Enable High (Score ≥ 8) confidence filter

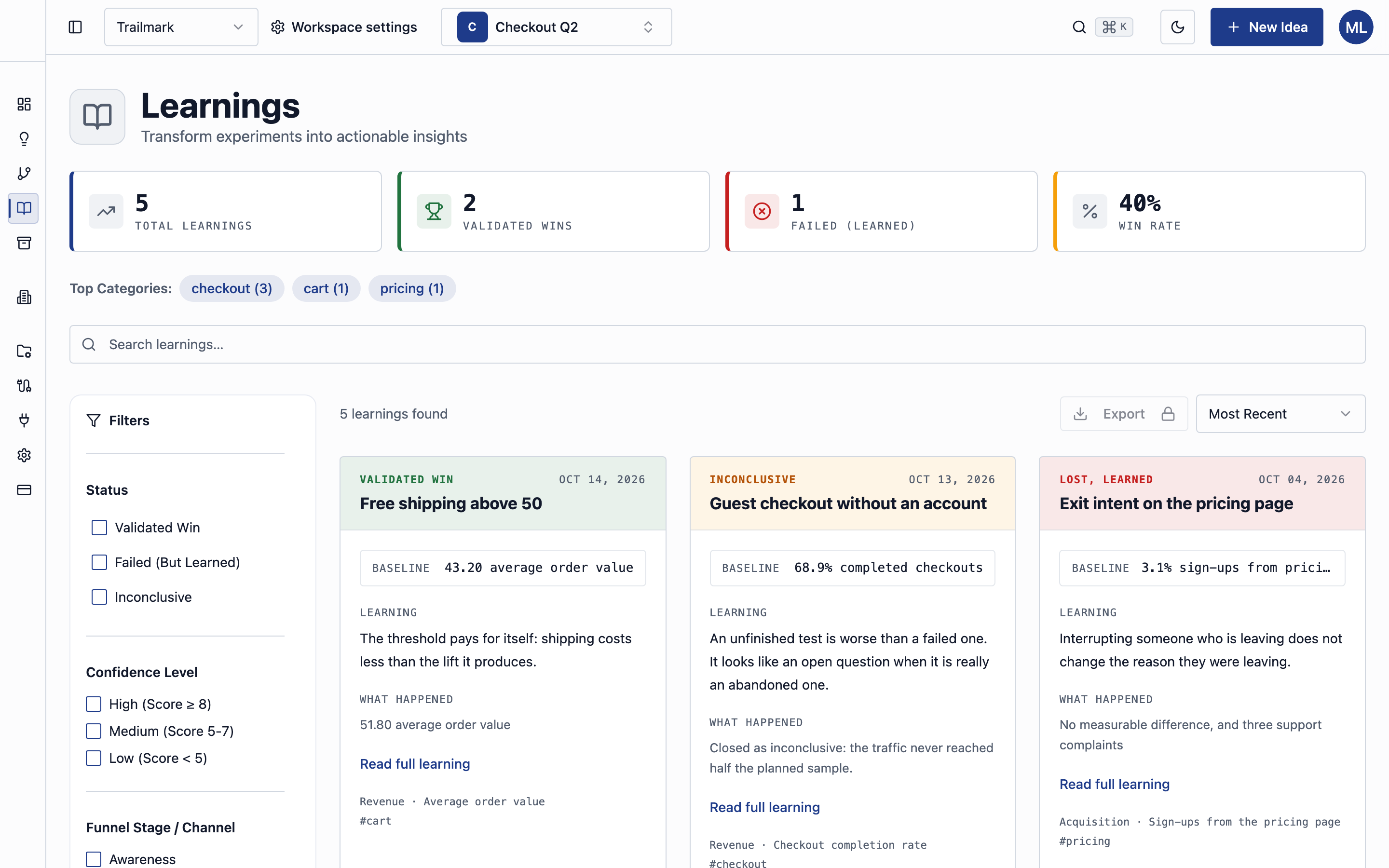(94, 704)
